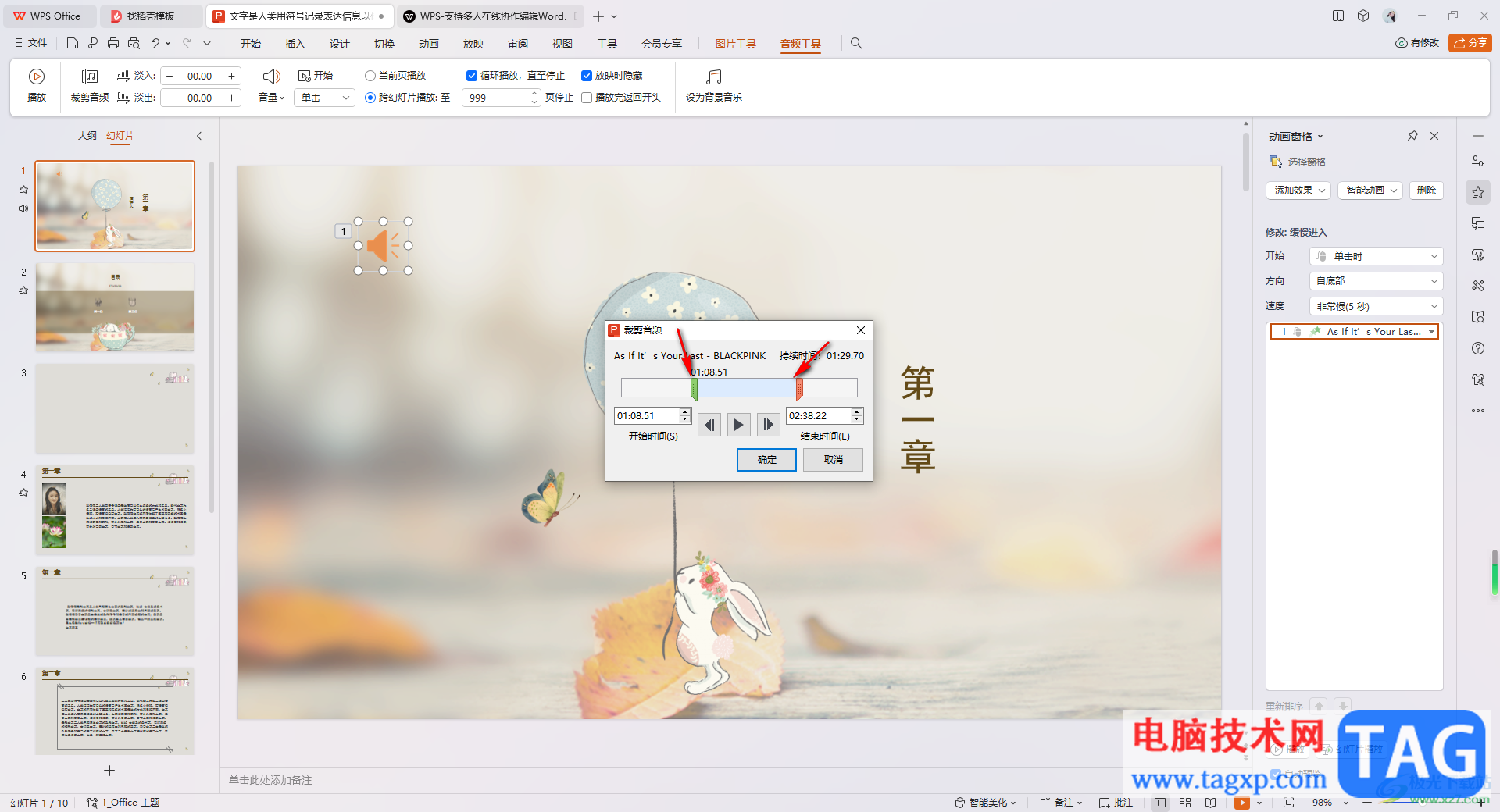Select slide 4 thumbnail
The image size is (1500, 812).
(x=115, y=510)
